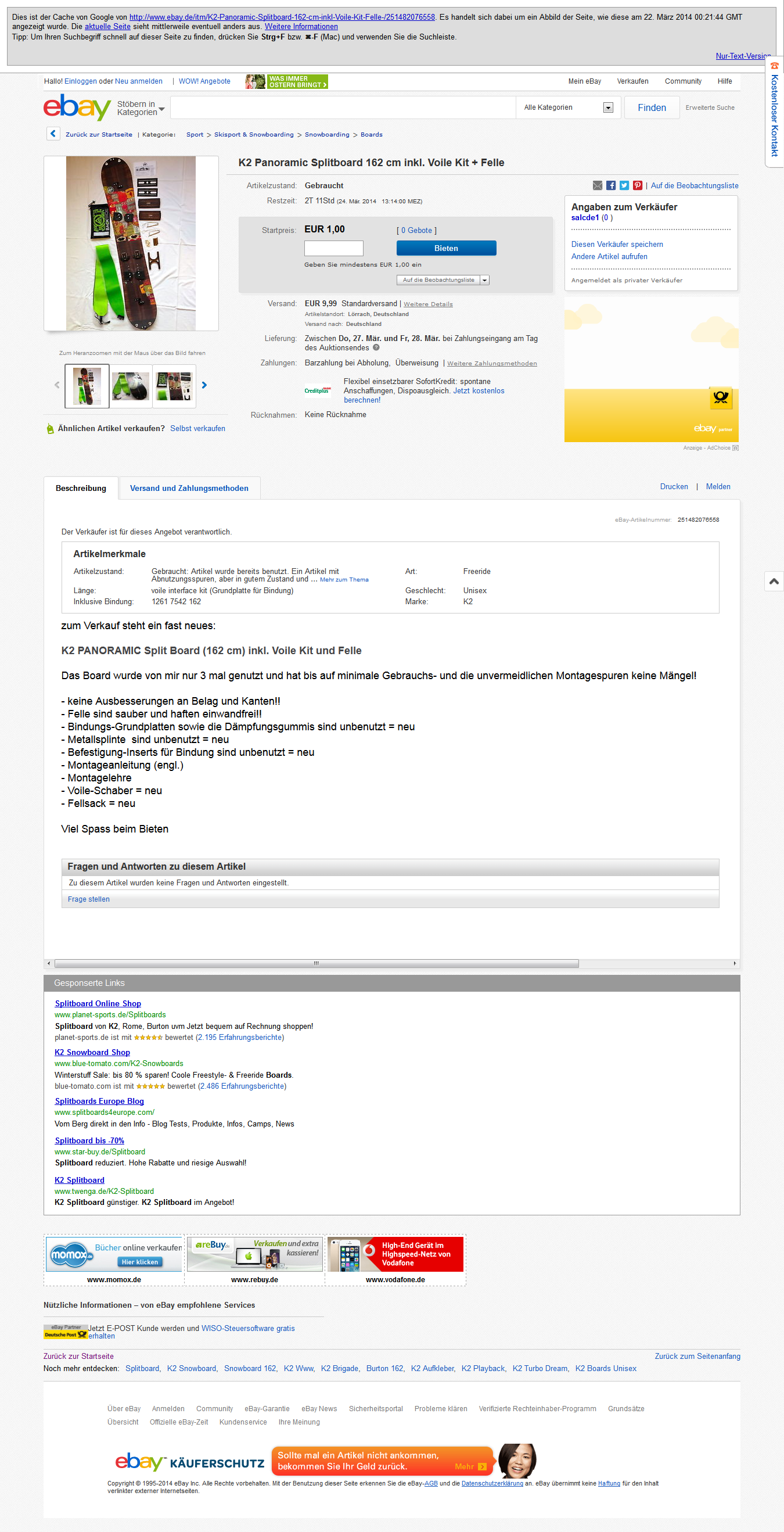Click the delivery info question mark icon

tap(376, 348)
